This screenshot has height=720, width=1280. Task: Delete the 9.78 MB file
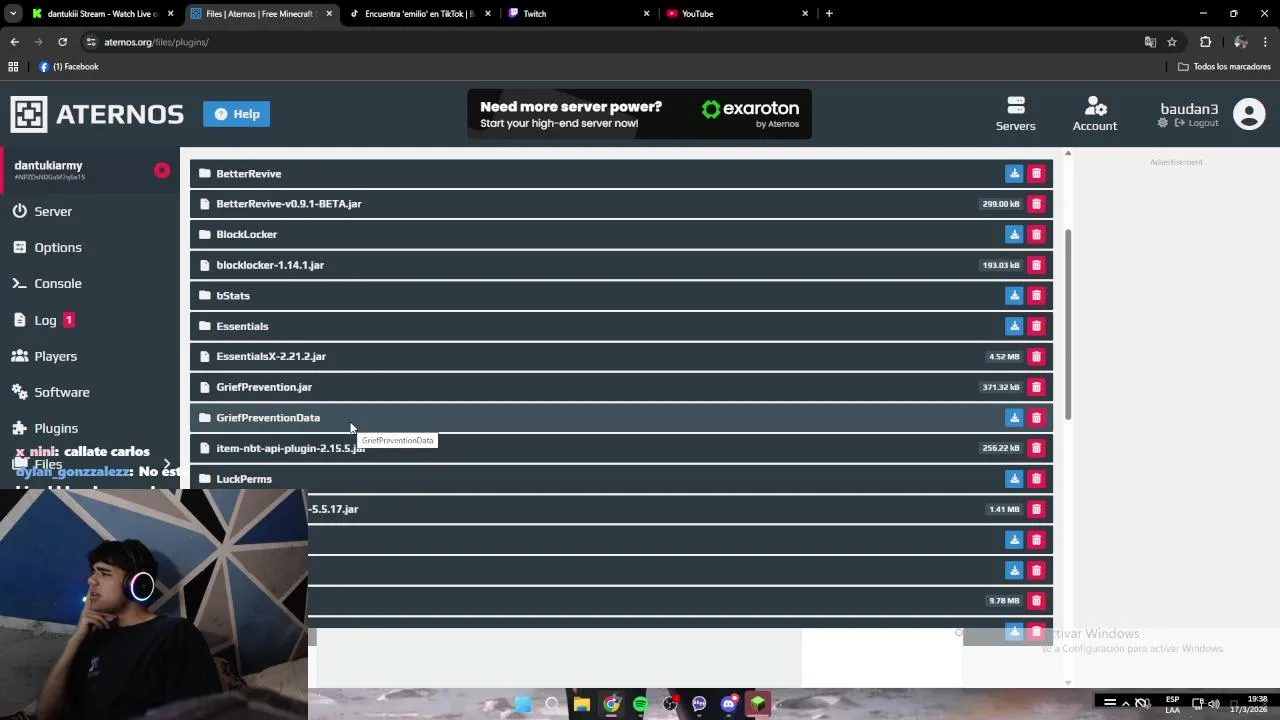1036,601
